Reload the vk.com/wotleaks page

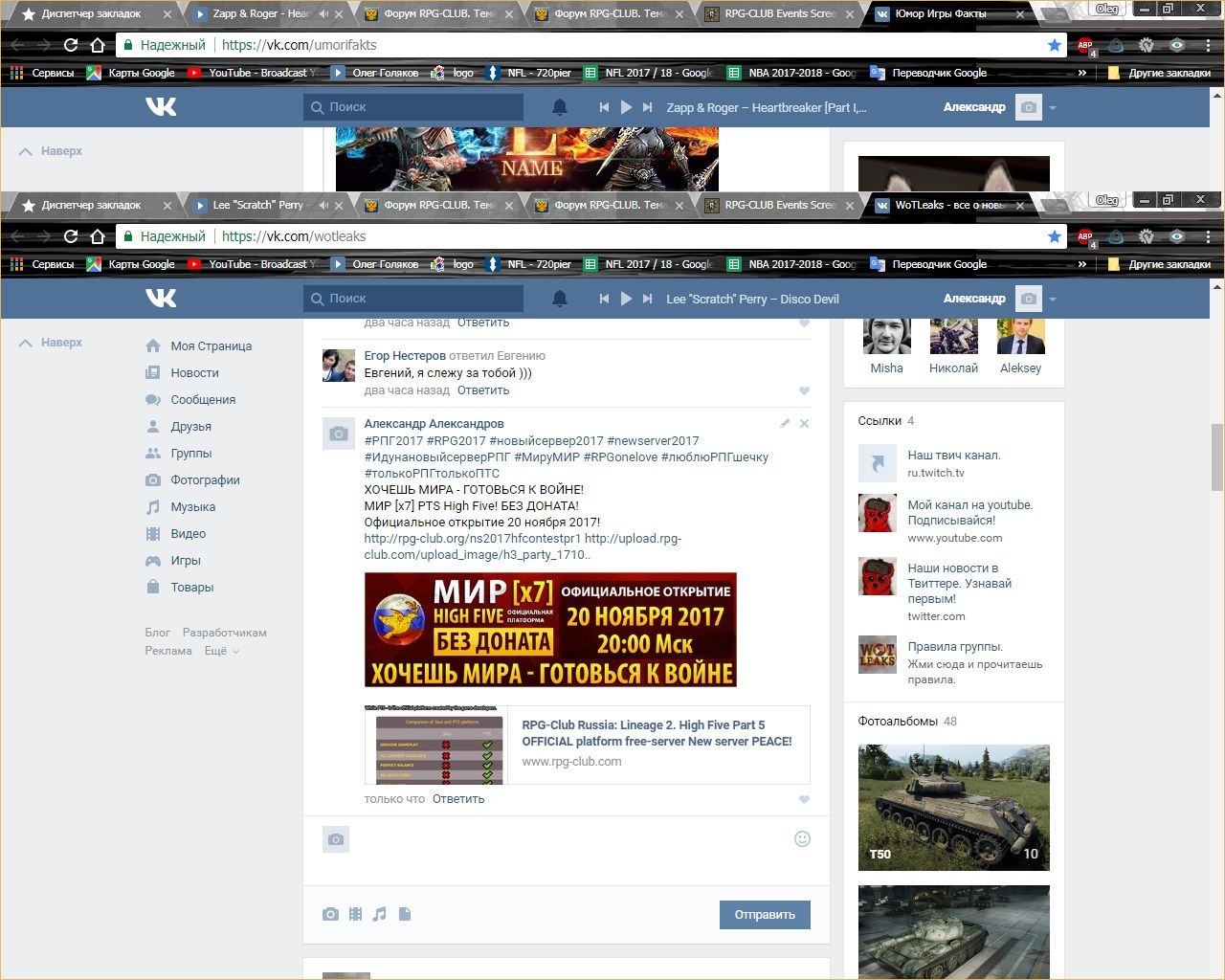(x=71, y=236)
